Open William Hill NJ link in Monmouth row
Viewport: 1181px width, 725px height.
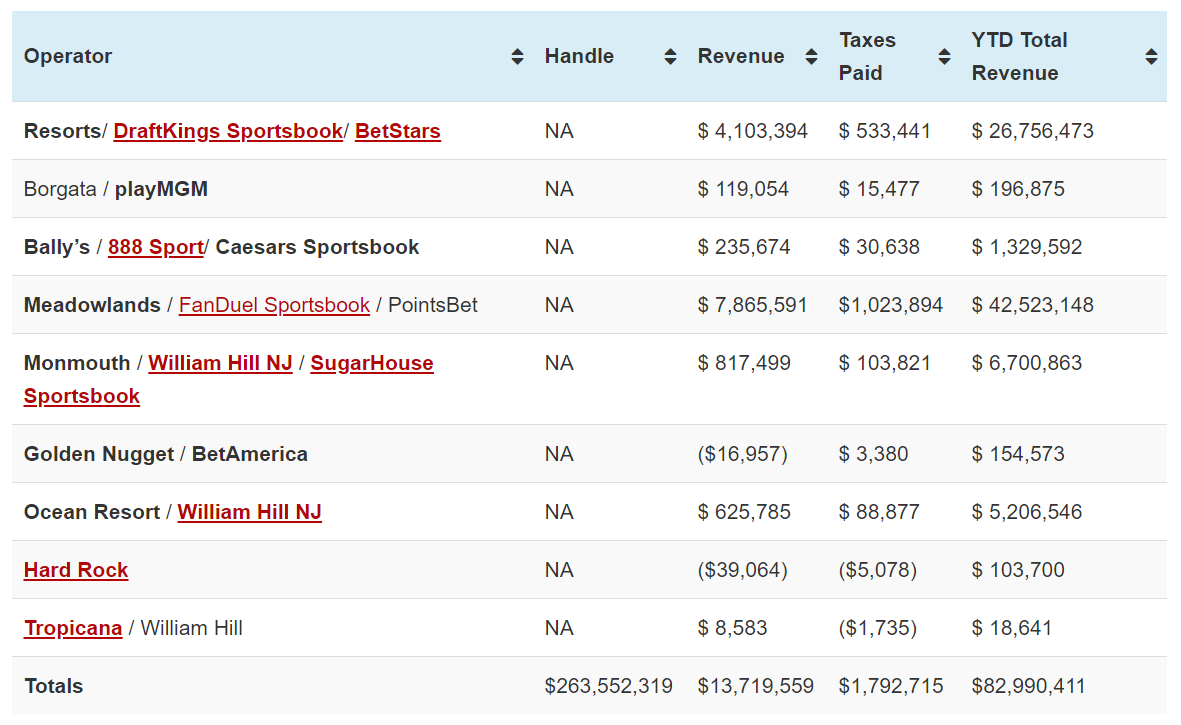point(220,363)
